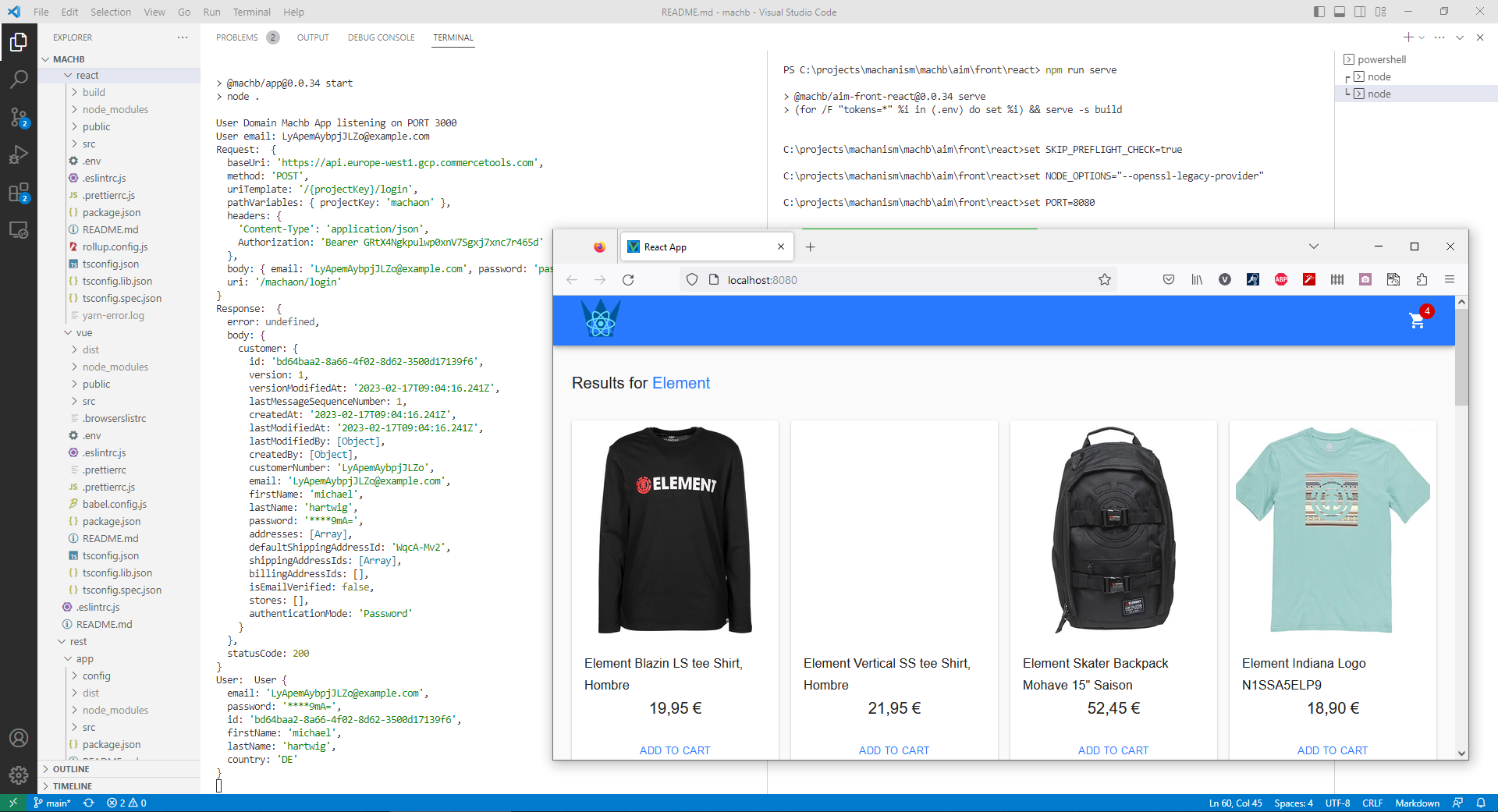Collapse the rest folder in explorer
Viewport: 1498px width, 812px height.
click(119, 641)
